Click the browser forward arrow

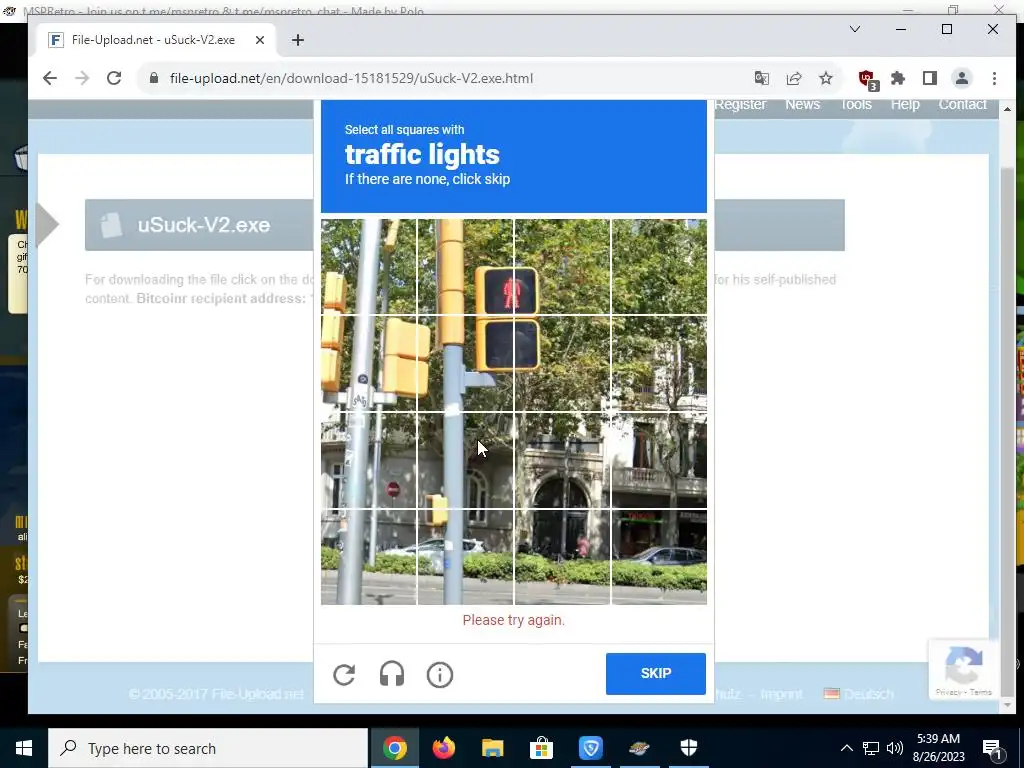pyautogui.click(x=82, y=78)
